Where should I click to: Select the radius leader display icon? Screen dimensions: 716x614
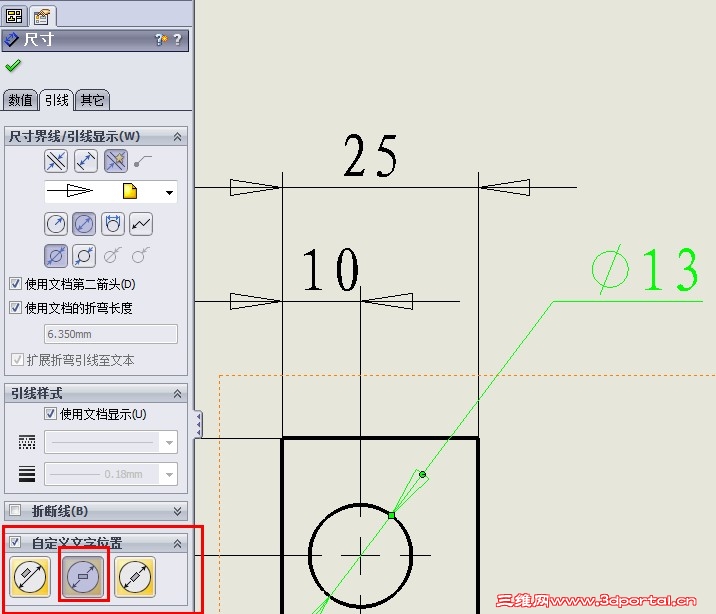coord(56,224)
